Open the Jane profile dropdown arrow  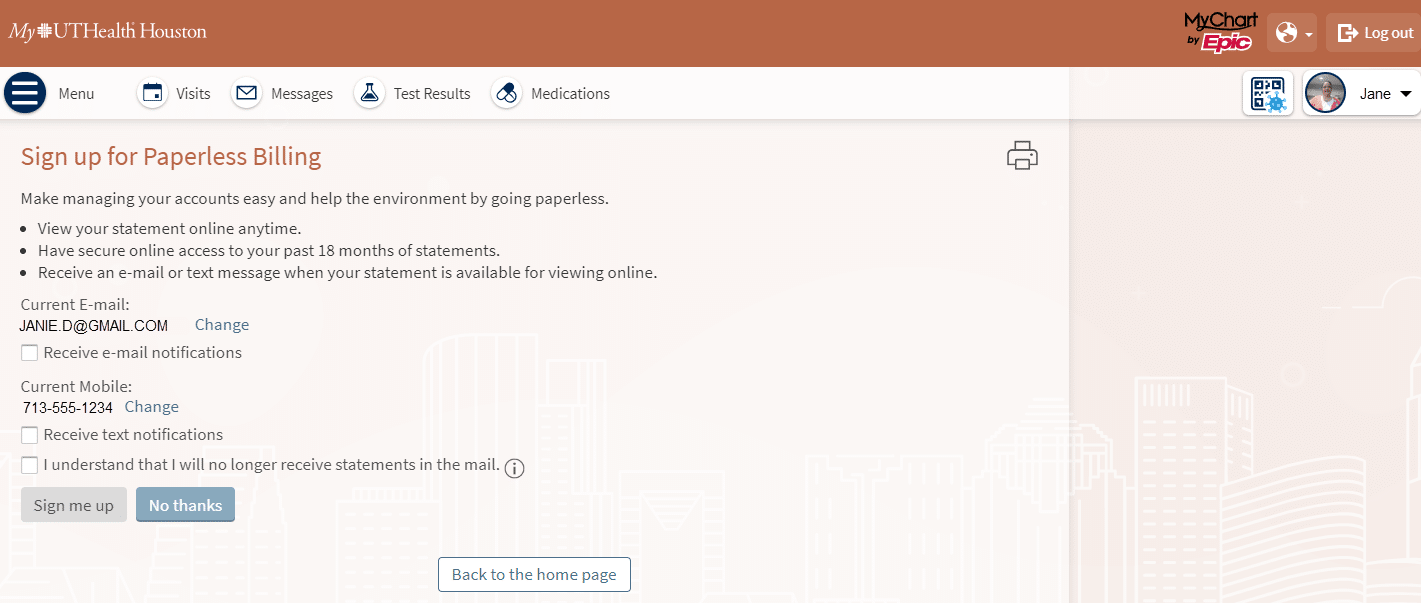point(1405,94)
